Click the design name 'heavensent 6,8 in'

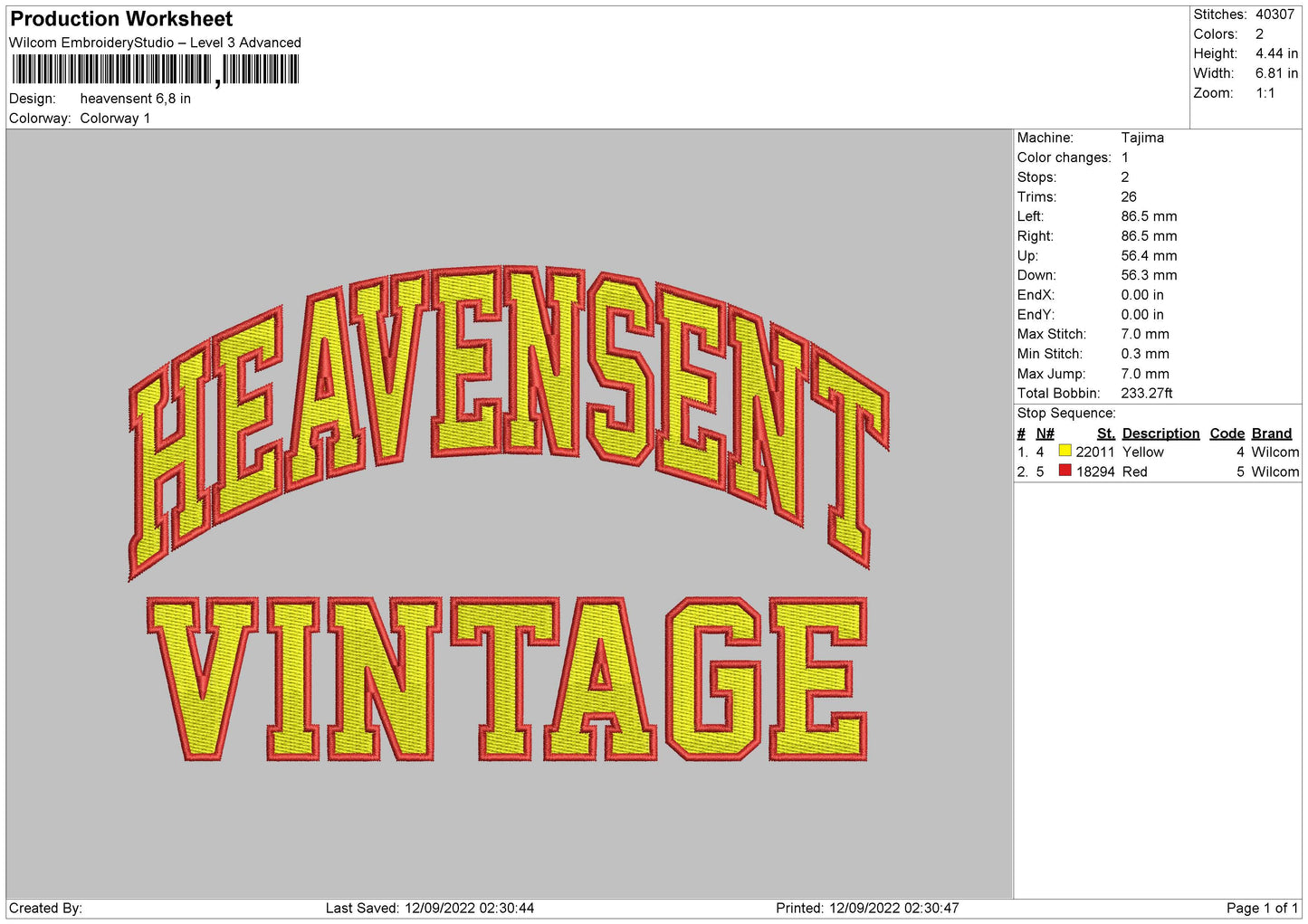[x=136, y=99]
